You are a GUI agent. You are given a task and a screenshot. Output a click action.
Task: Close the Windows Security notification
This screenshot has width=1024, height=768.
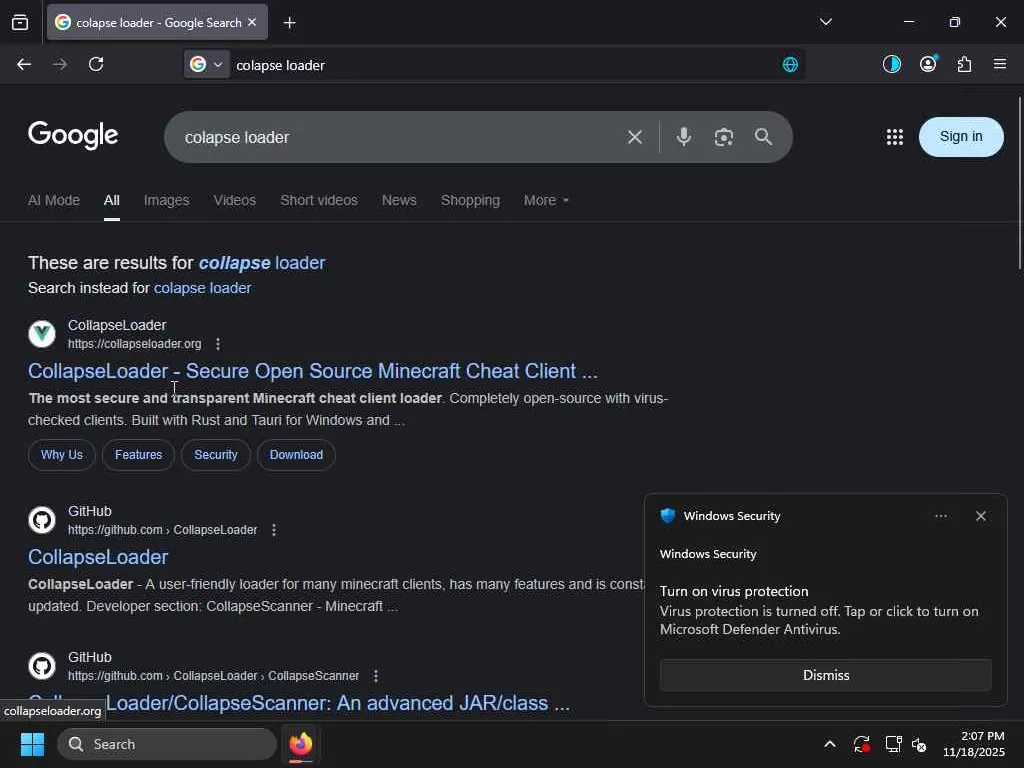(x=981, y=516)
